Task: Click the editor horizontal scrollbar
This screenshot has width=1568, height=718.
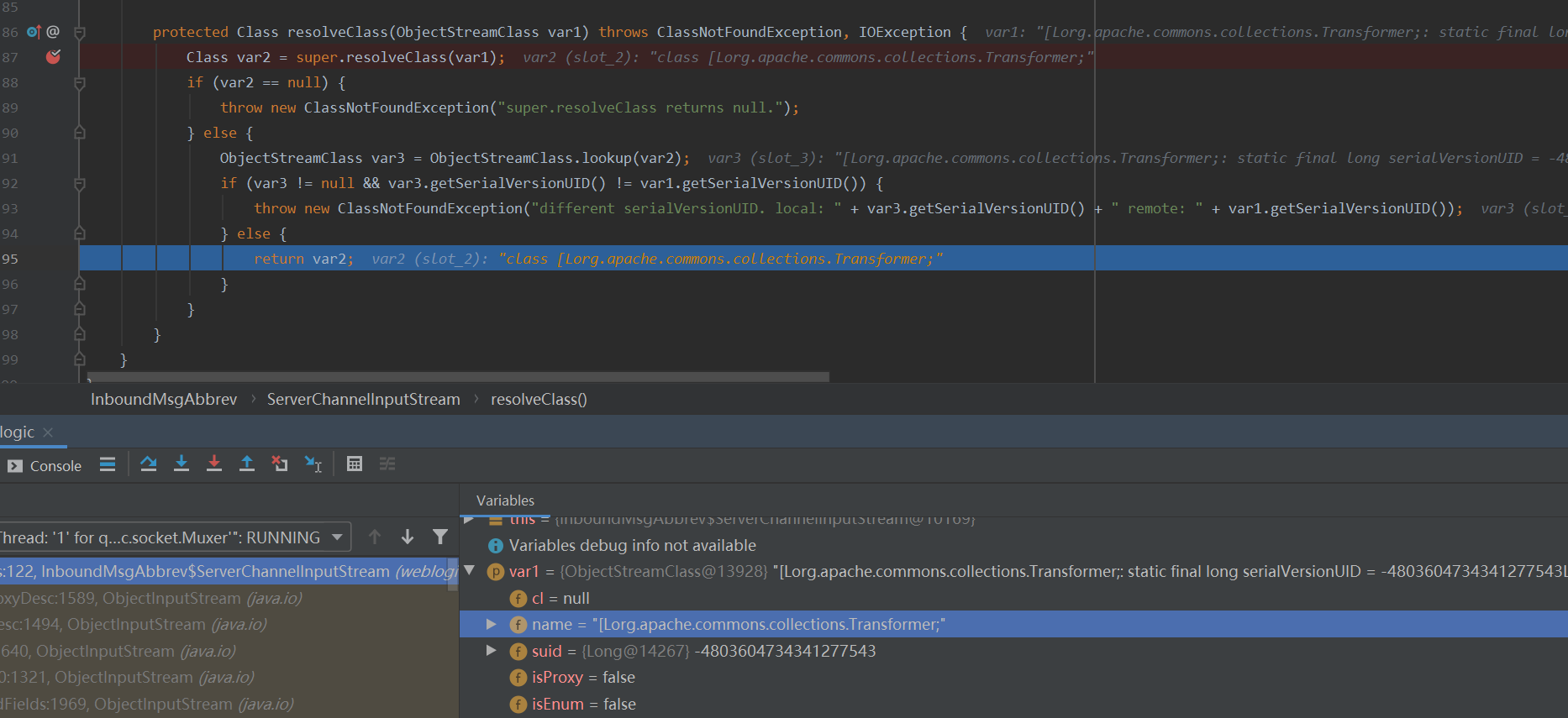Action: pyautogui.click(x=458, y=377)
